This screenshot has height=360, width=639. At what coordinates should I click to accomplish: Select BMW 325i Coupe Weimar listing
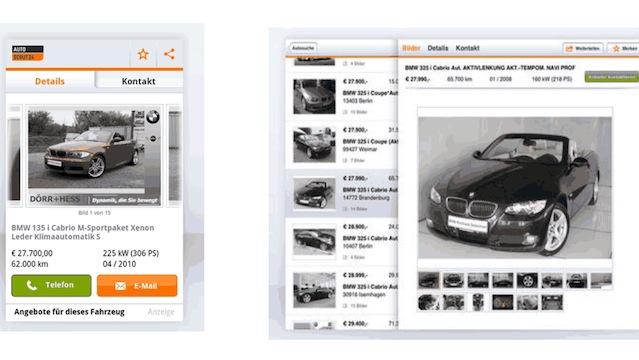point(342,145)
